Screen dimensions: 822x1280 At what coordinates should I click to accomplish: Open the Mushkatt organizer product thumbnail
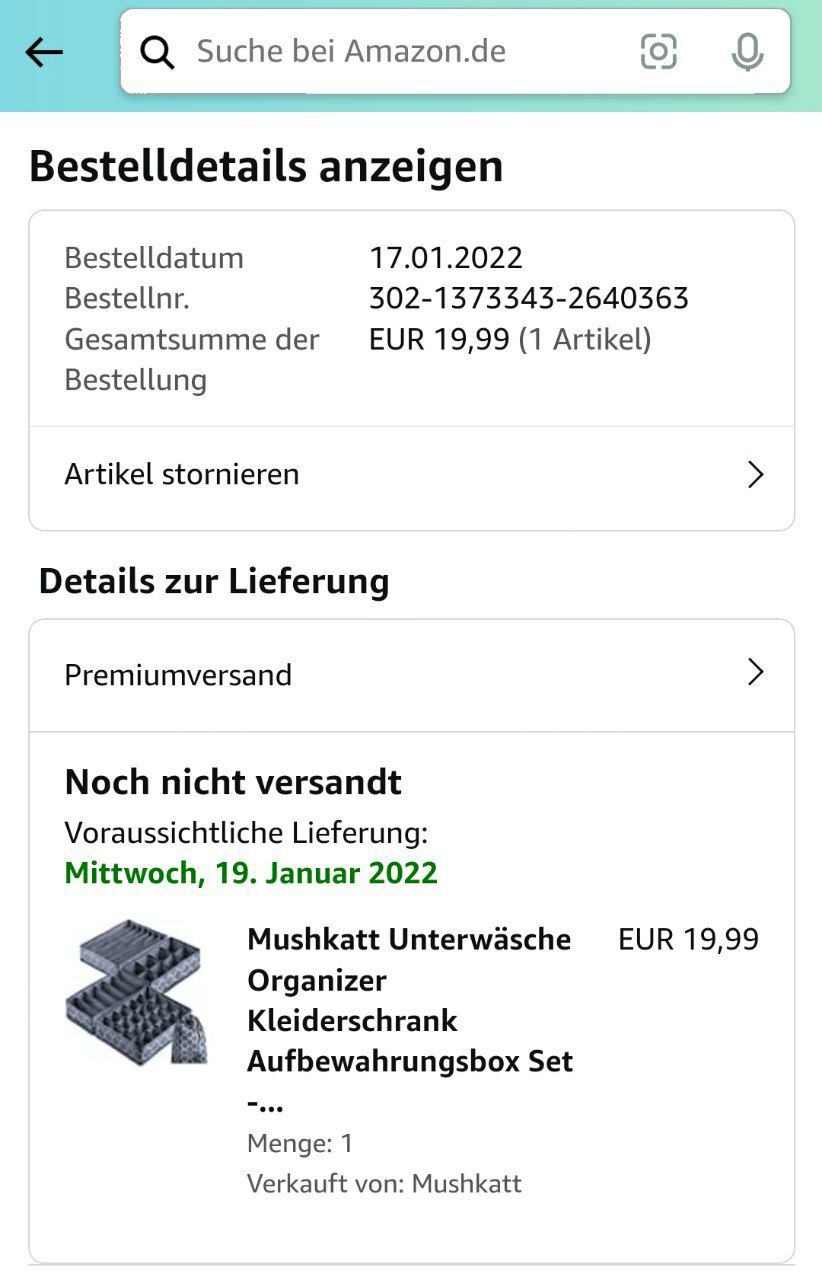[136, 993]
